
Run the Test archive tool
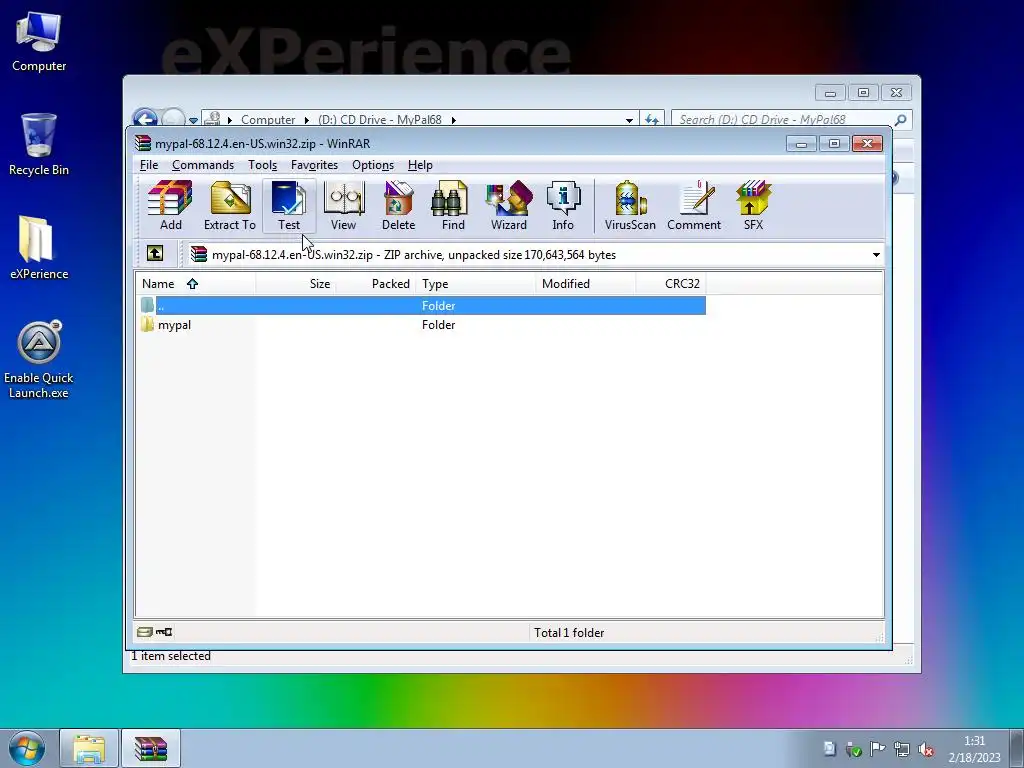click(289, 206)
